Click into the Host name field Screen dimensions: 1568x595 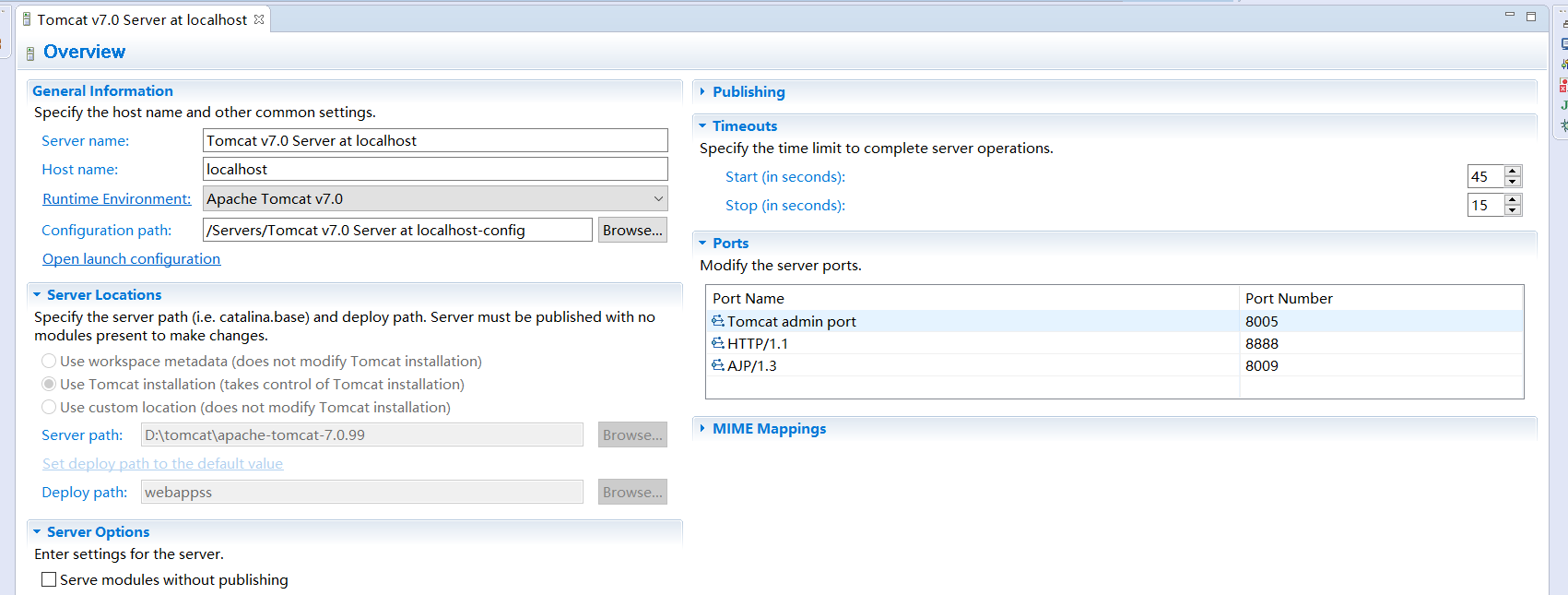point(435,169)
